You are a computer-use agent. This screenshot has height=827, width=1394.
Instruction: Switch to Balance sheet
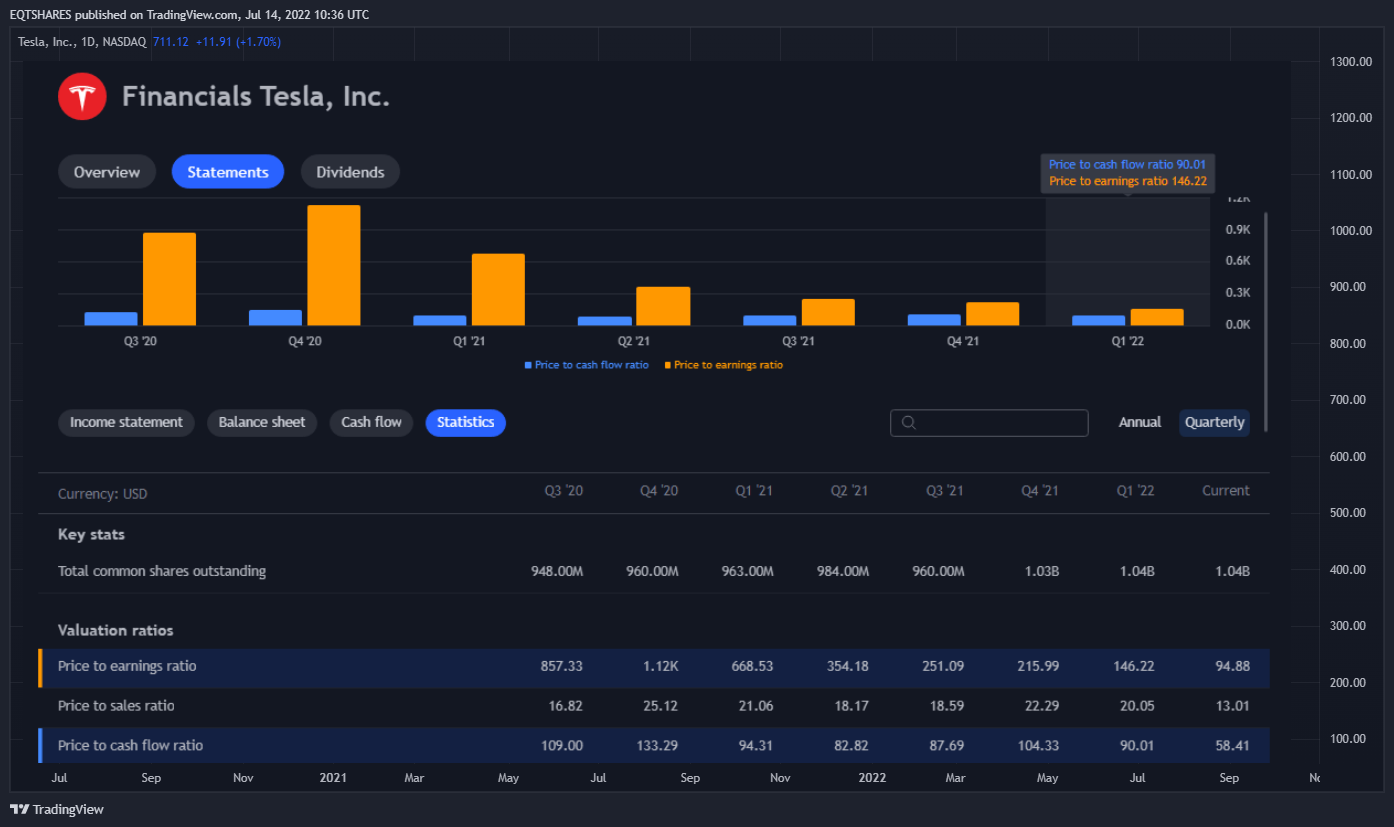click(x=262, y=422)
